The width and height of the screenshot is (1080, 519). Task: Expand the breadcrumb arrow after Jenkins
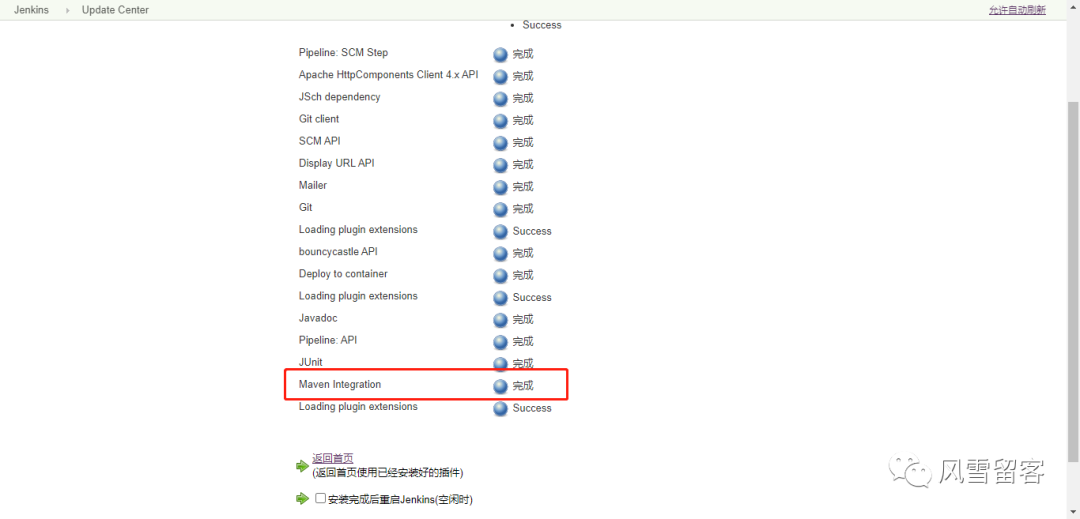point(68,10)
